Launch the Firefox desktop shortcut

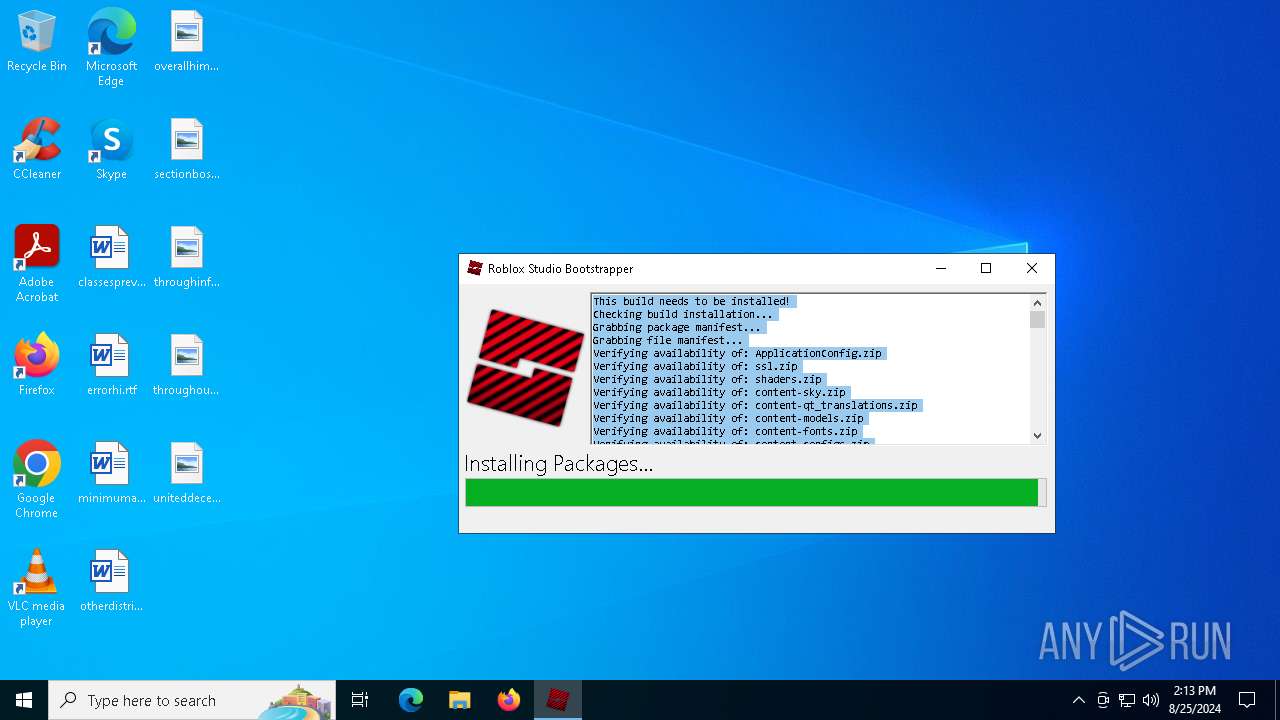click(37, 366)
